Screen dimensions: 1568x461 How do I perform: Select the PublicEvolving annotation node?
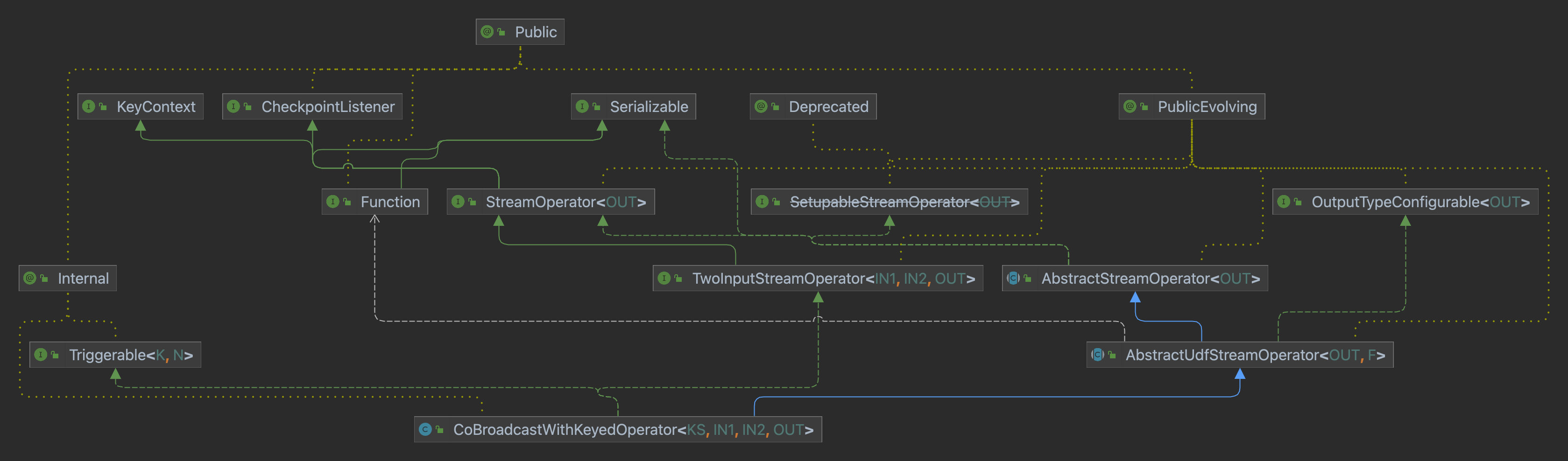pyautogui.click(x=1207, y=106)
